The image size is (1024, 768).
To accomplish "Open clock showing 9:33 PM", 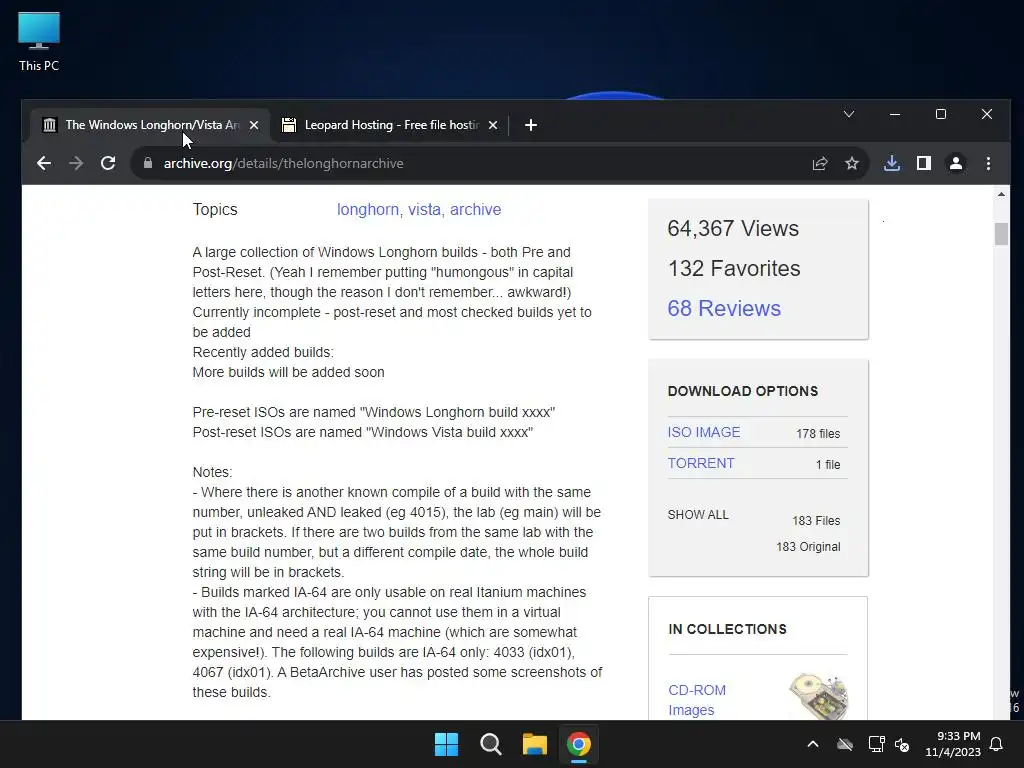I will point(953,744).
